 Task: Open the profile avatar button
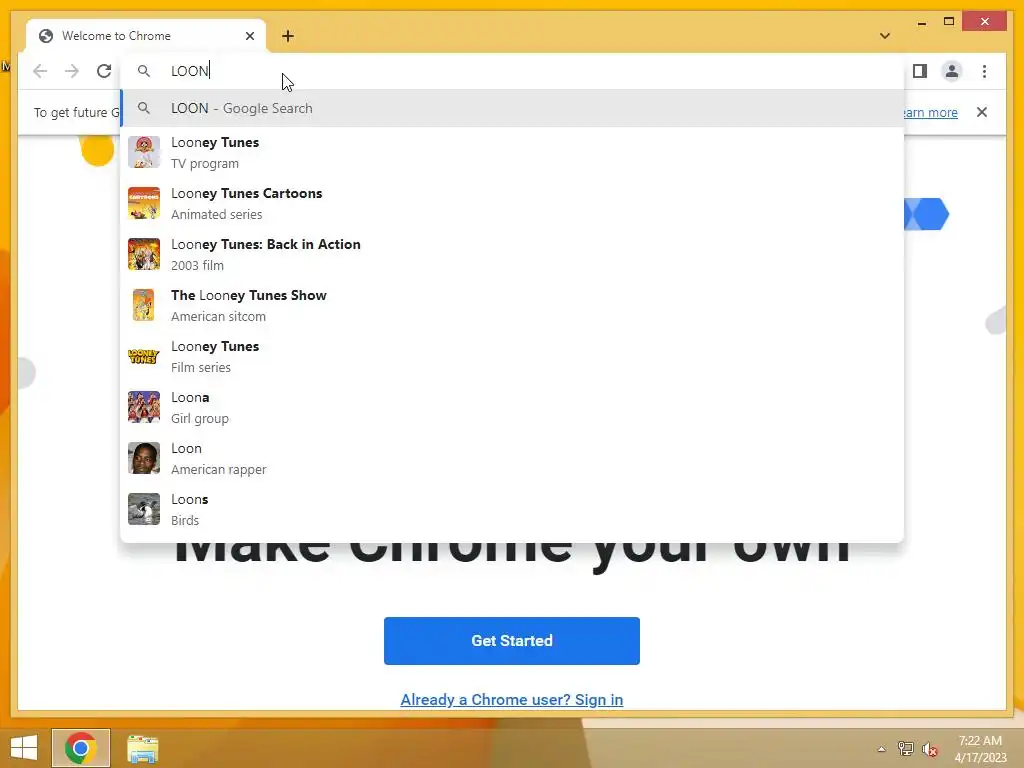(x=952, y=71)
